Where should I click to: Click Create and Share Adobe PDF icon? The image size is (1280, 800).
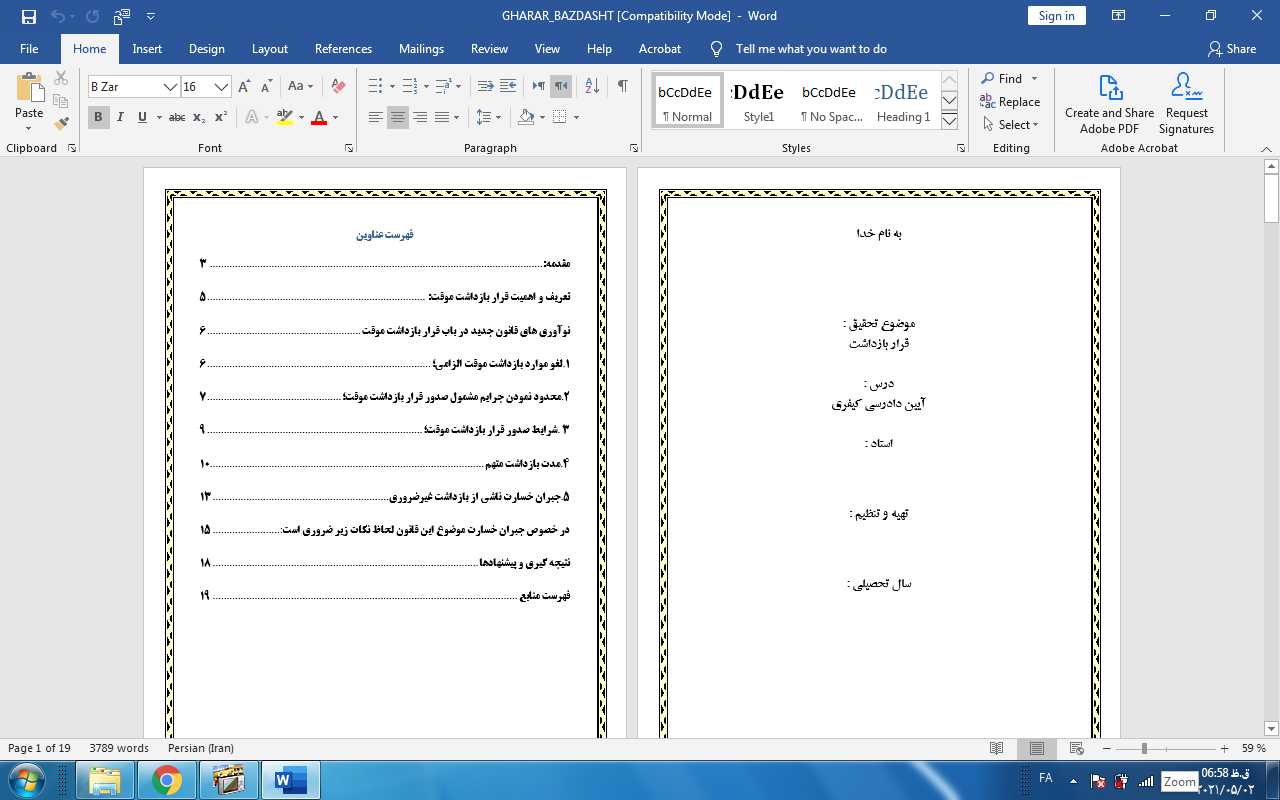(x=1109, y=104)
